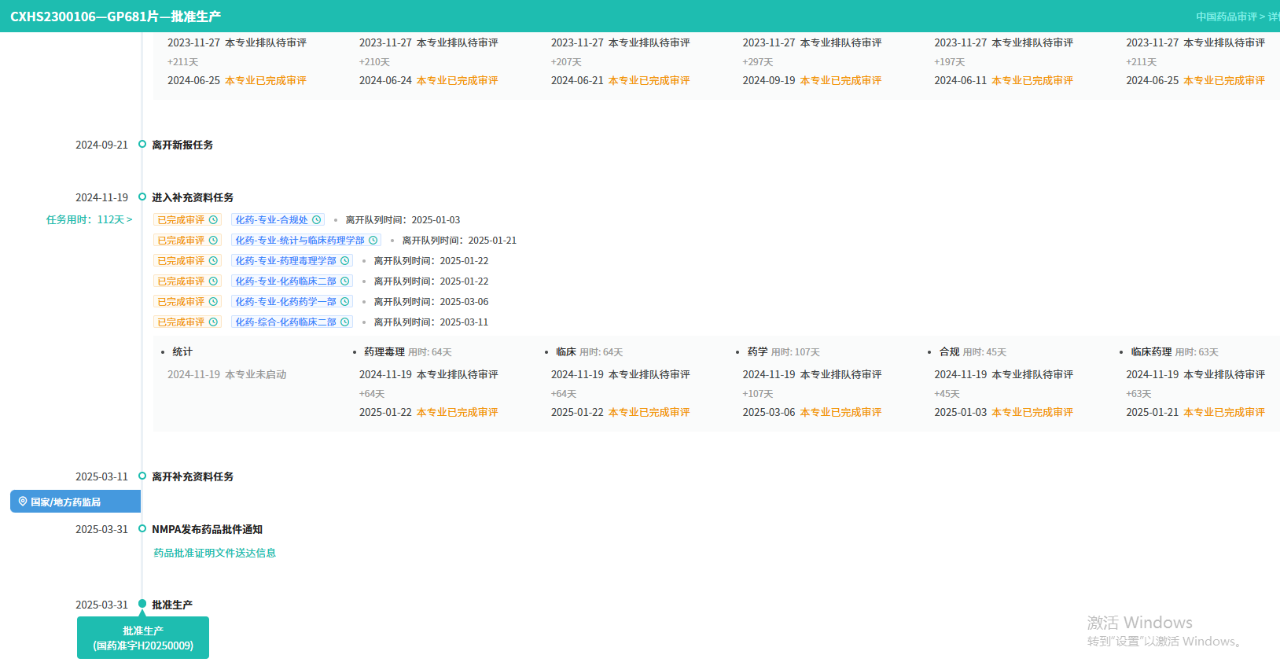The height and width of the screenshot is (664, 1280).
Task: Click timeline dot for 离开新报任务
Action: tap(142, 144)
